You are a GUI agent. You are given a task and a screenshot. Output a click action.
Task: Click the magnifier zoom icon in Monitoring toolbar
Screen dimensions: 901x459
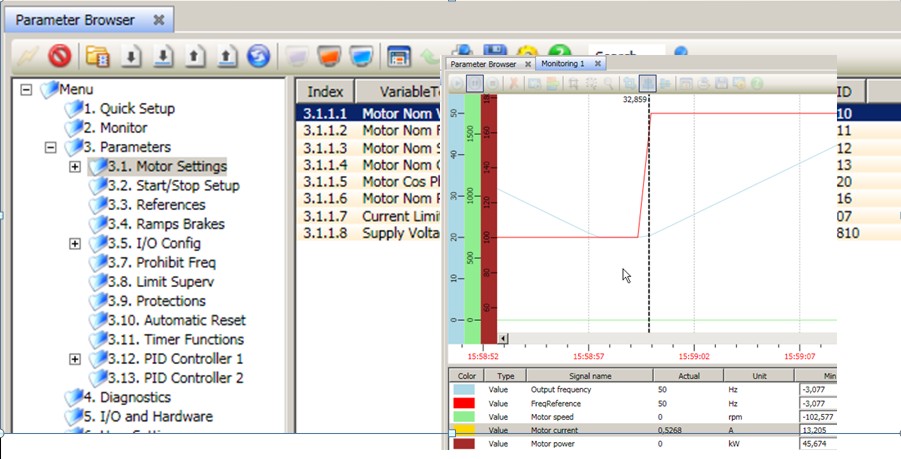609,84
